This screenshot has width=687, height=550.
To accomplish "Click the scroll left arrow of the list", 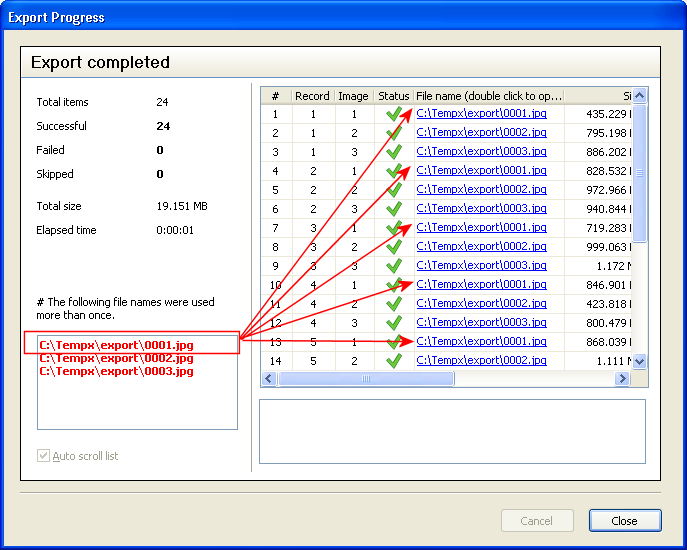I will [x=269, y=378].
